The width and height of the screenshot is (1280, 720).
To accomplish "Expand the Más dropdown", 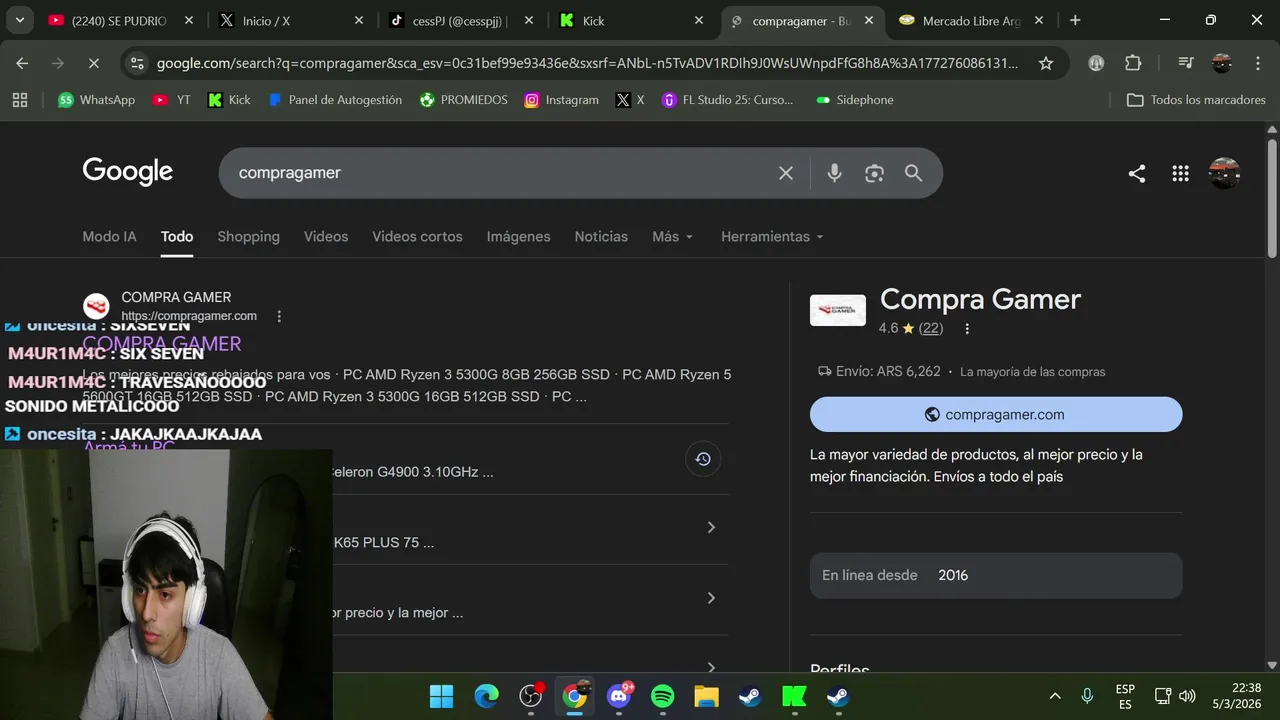I will (672, 237).
